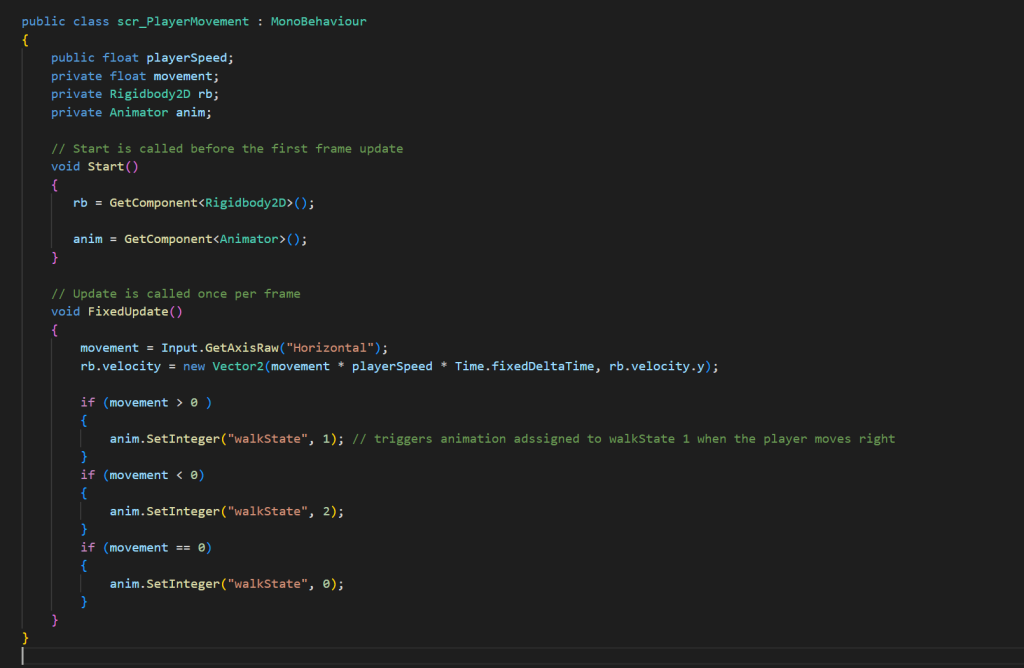The height and width of the screenshot is (668, 1024).
Task: Click the class name scr_PlayerMovement
Action: (x=175, y=21)
